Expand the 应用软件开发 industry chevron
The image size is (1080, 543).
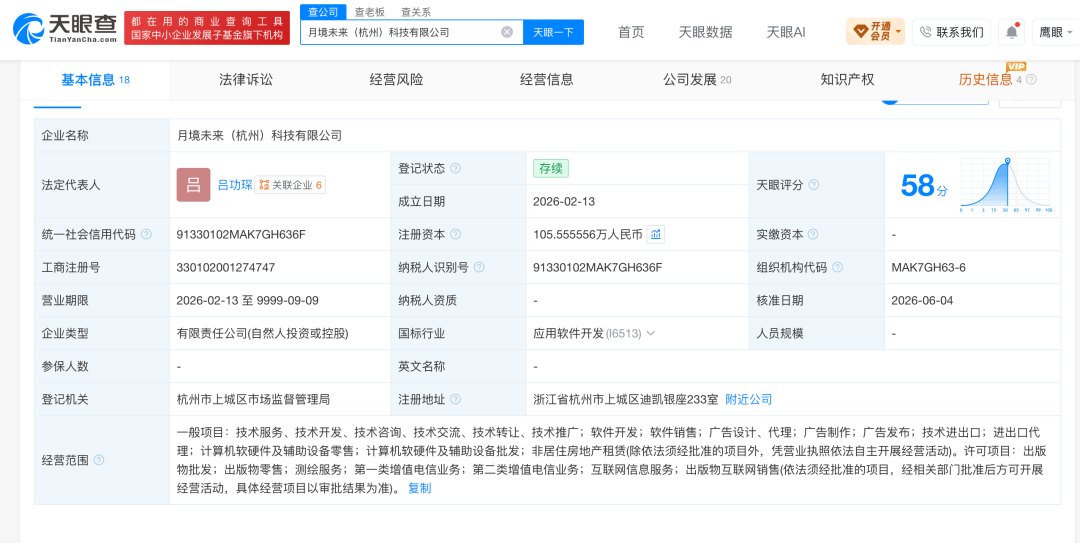651,334
